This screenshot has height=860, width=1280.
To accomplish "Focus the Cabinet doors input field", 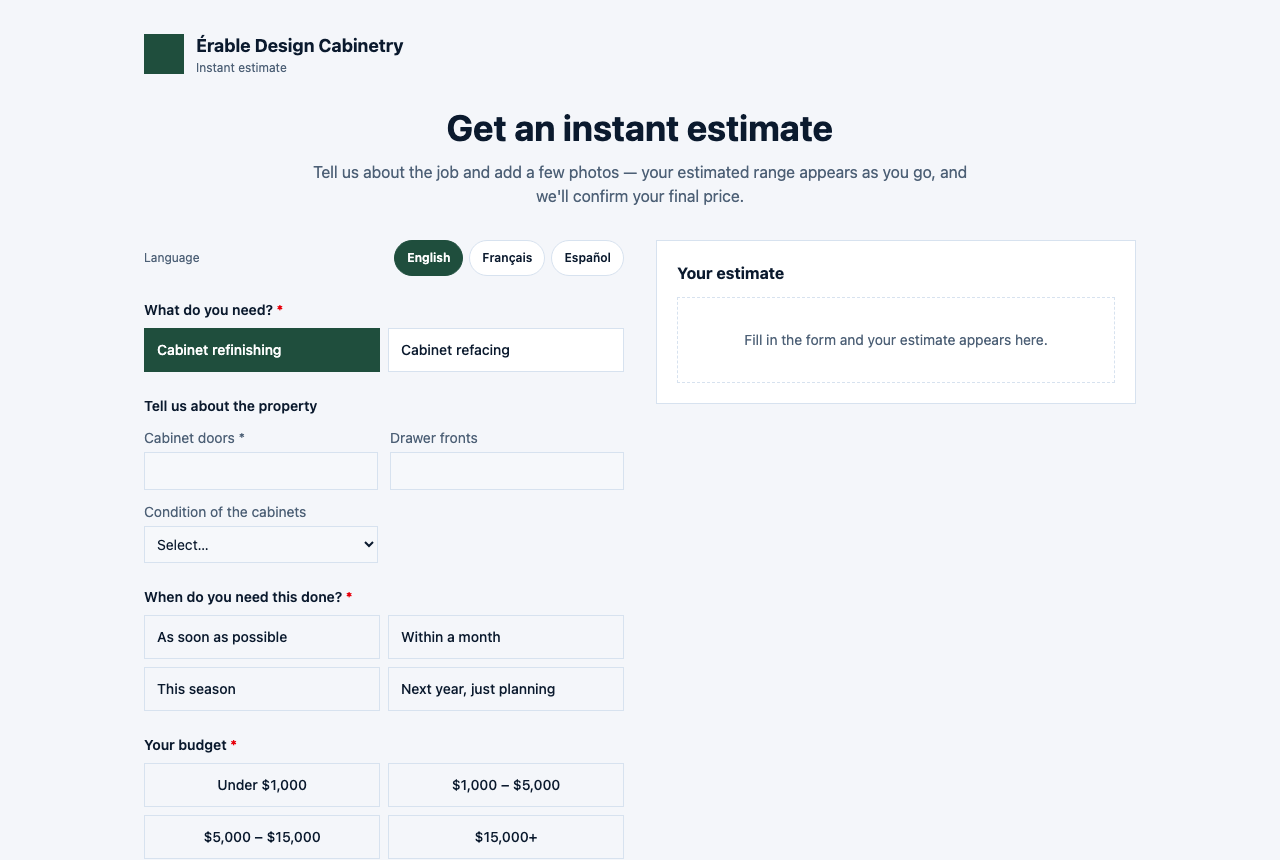I will tap(261, 471).
